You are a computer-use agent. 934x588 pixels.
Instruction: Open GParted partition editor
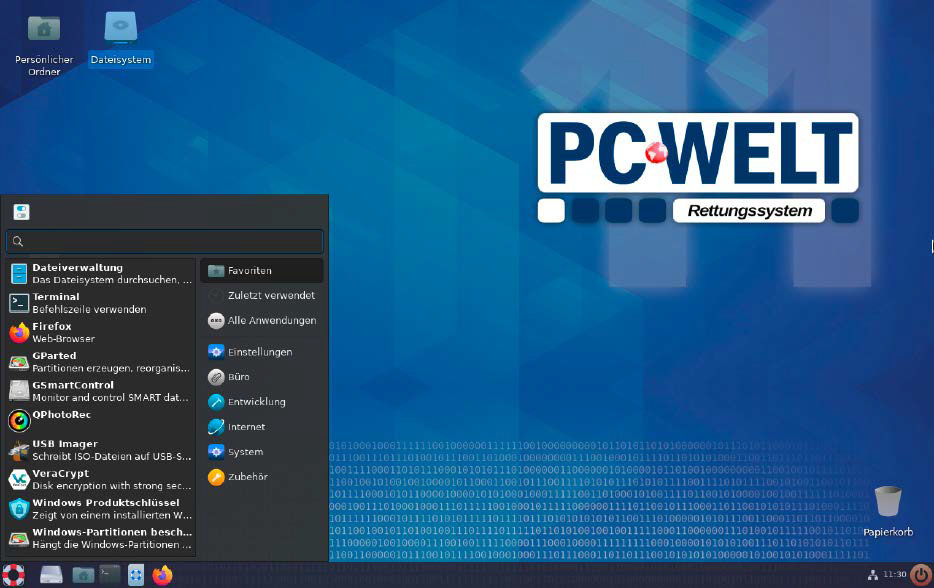(101, 362)
